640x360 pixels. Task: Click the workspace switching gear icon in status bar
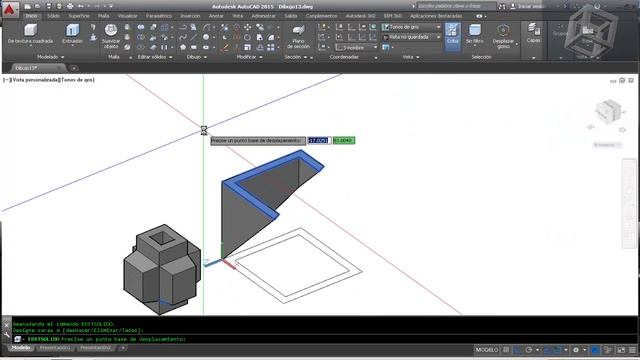tap(576, 350)
